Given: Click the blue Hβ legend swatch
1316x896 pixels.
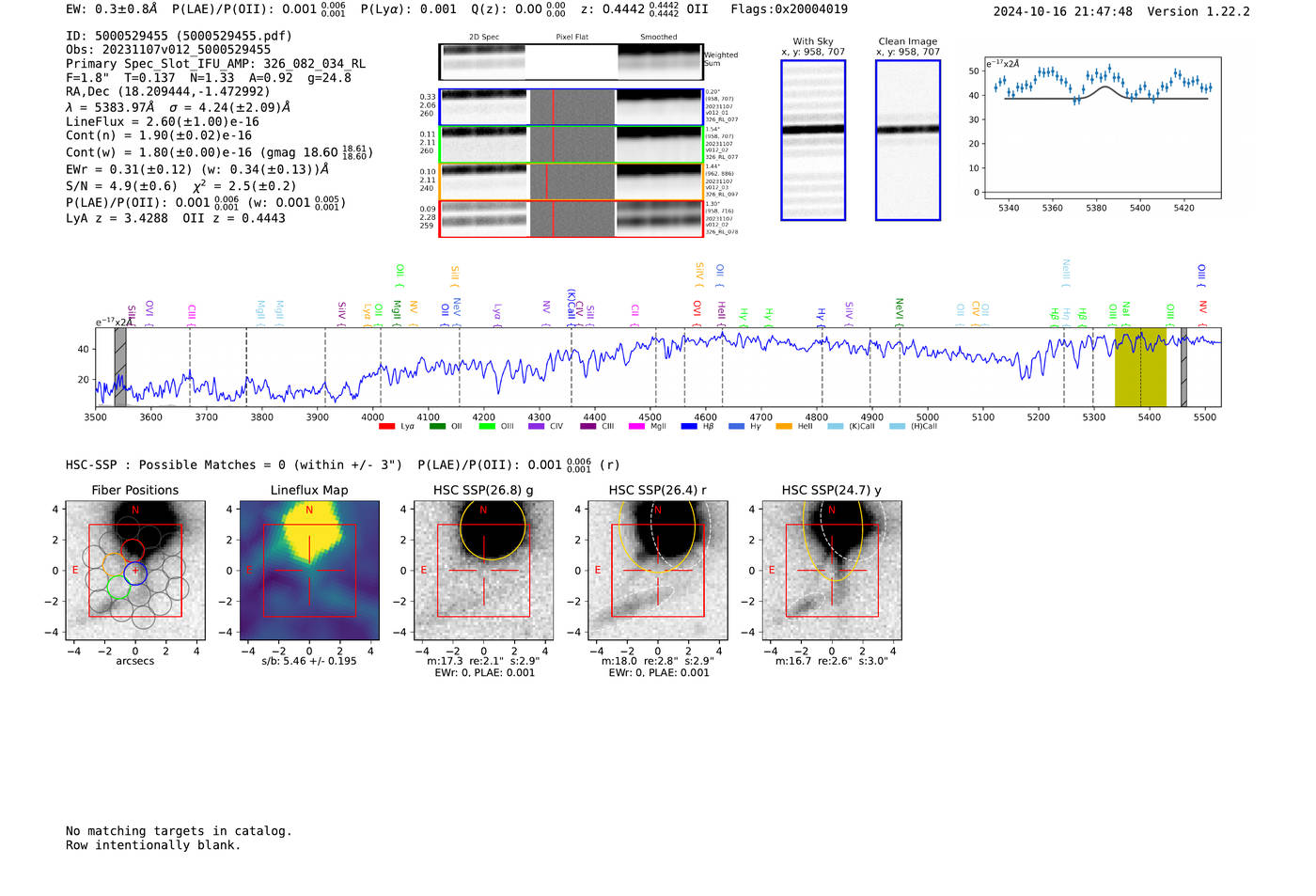Looking at the screenshot, I should pos(689,427).
